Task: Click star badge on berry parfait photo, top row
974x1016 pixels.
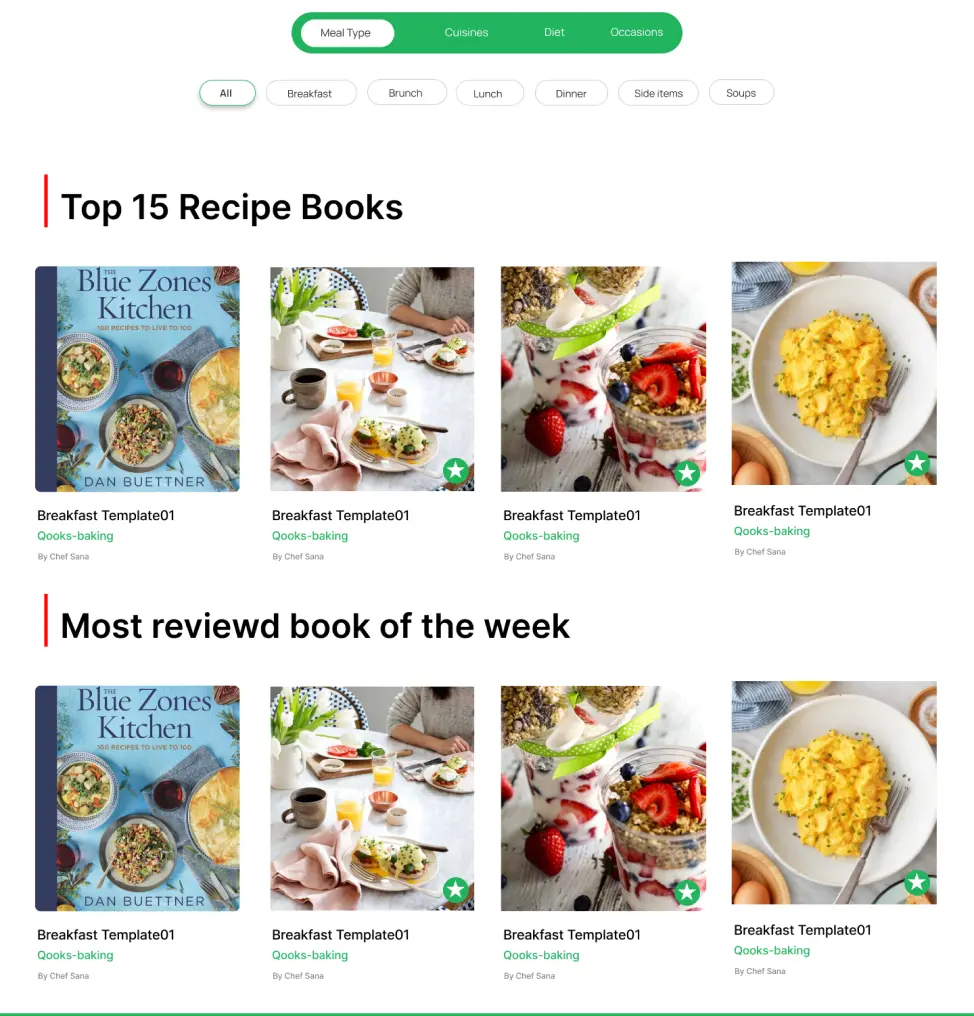Action: tap(687, 473)
